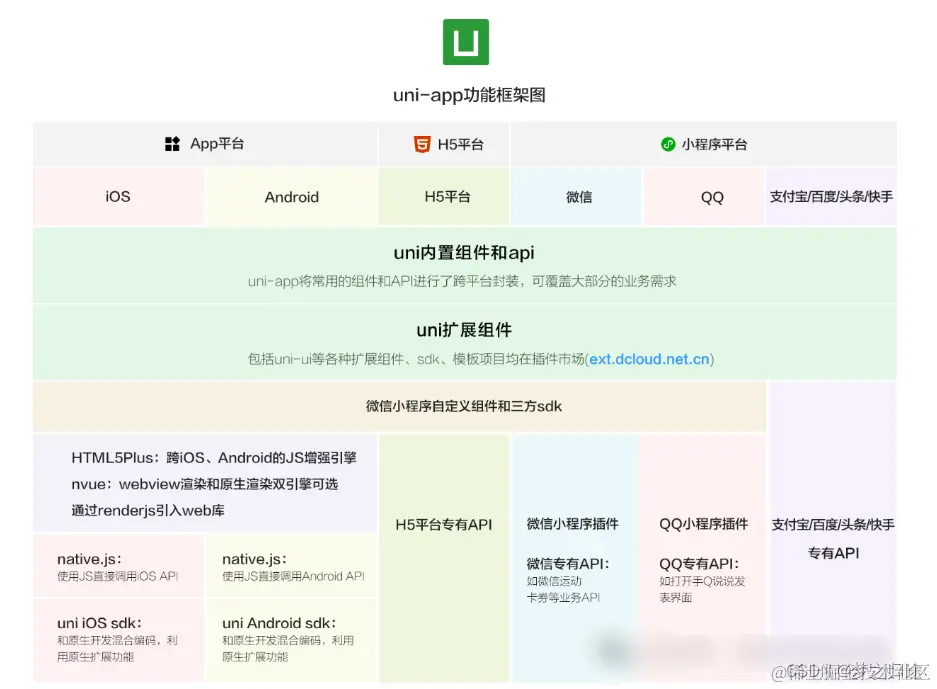The width and height of the screenshot is (937, 689).
Task: Click the HTML5Plus JS增强引擎 line
Action: [x=214, y=458]
